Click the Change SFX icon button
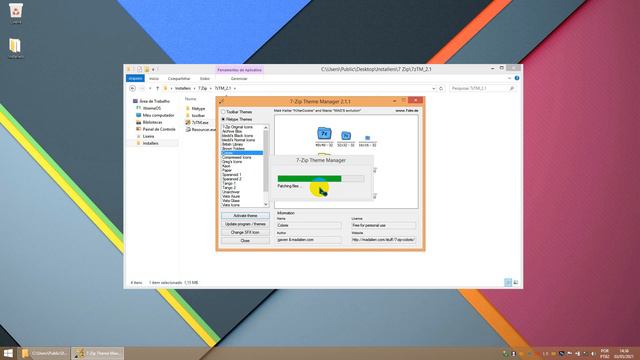Viewport: 640px width, 360px height. tap(245, 232)
